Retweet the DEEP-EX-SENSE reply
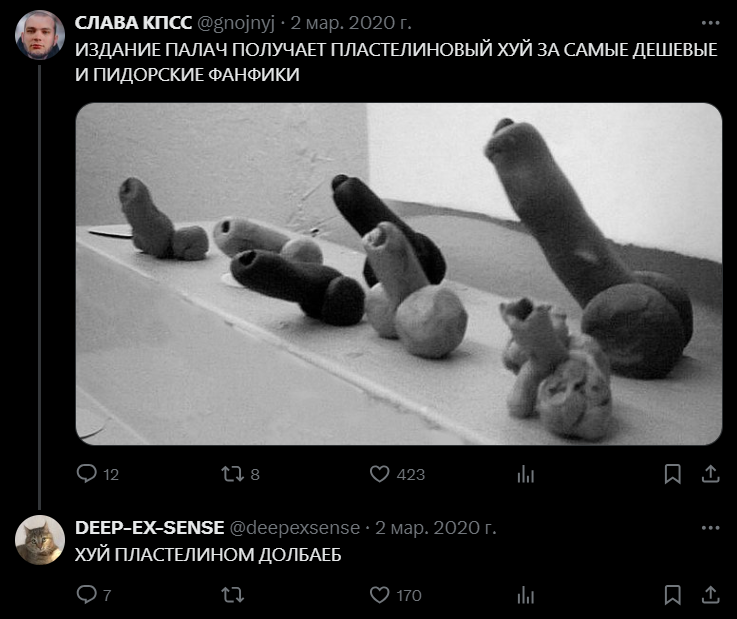737x619 pixels. [233, 595]
